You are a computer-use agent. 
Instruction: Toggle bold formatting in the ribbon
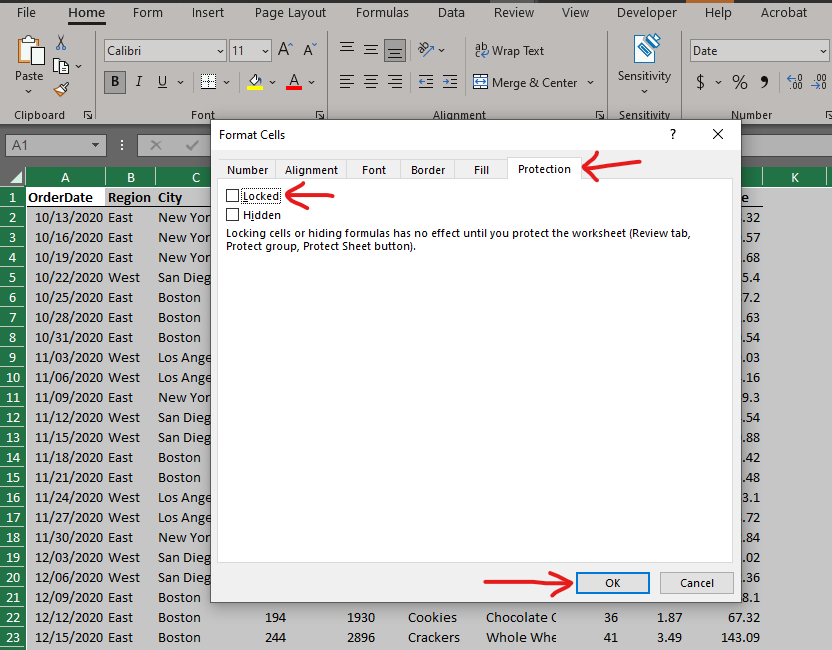[115, 82]
